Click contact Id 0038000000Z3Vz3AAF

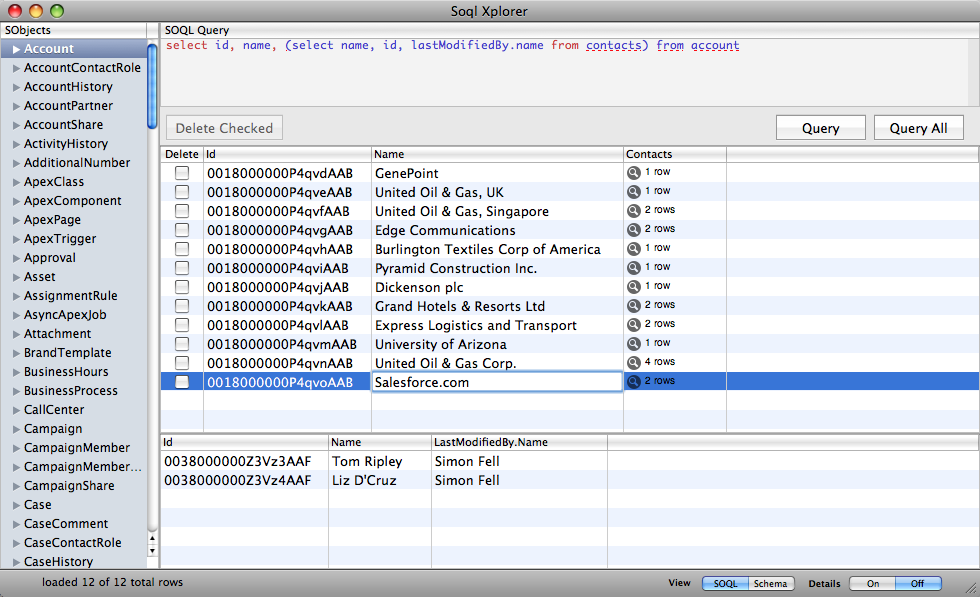click(x=238, y=461)
